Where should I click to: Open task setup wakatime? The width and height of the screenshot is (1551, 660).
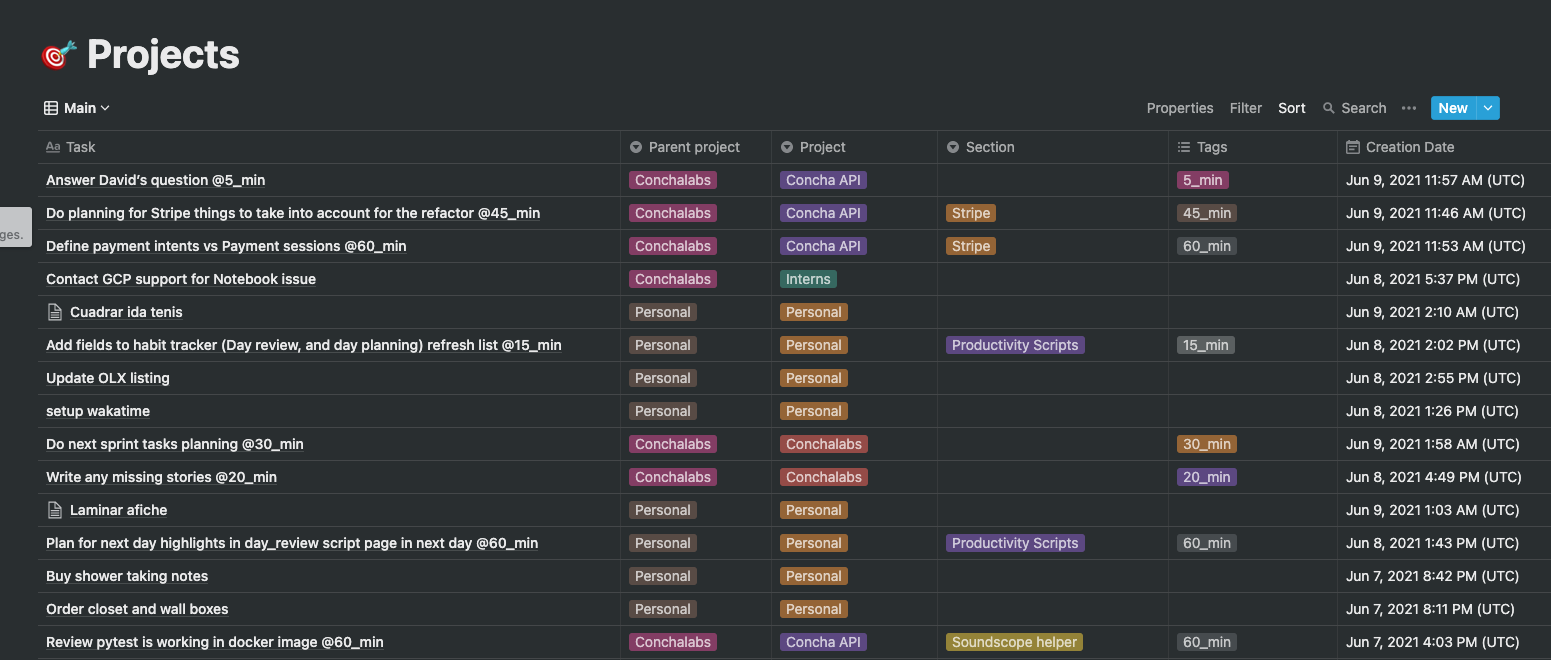coord(98,411)
